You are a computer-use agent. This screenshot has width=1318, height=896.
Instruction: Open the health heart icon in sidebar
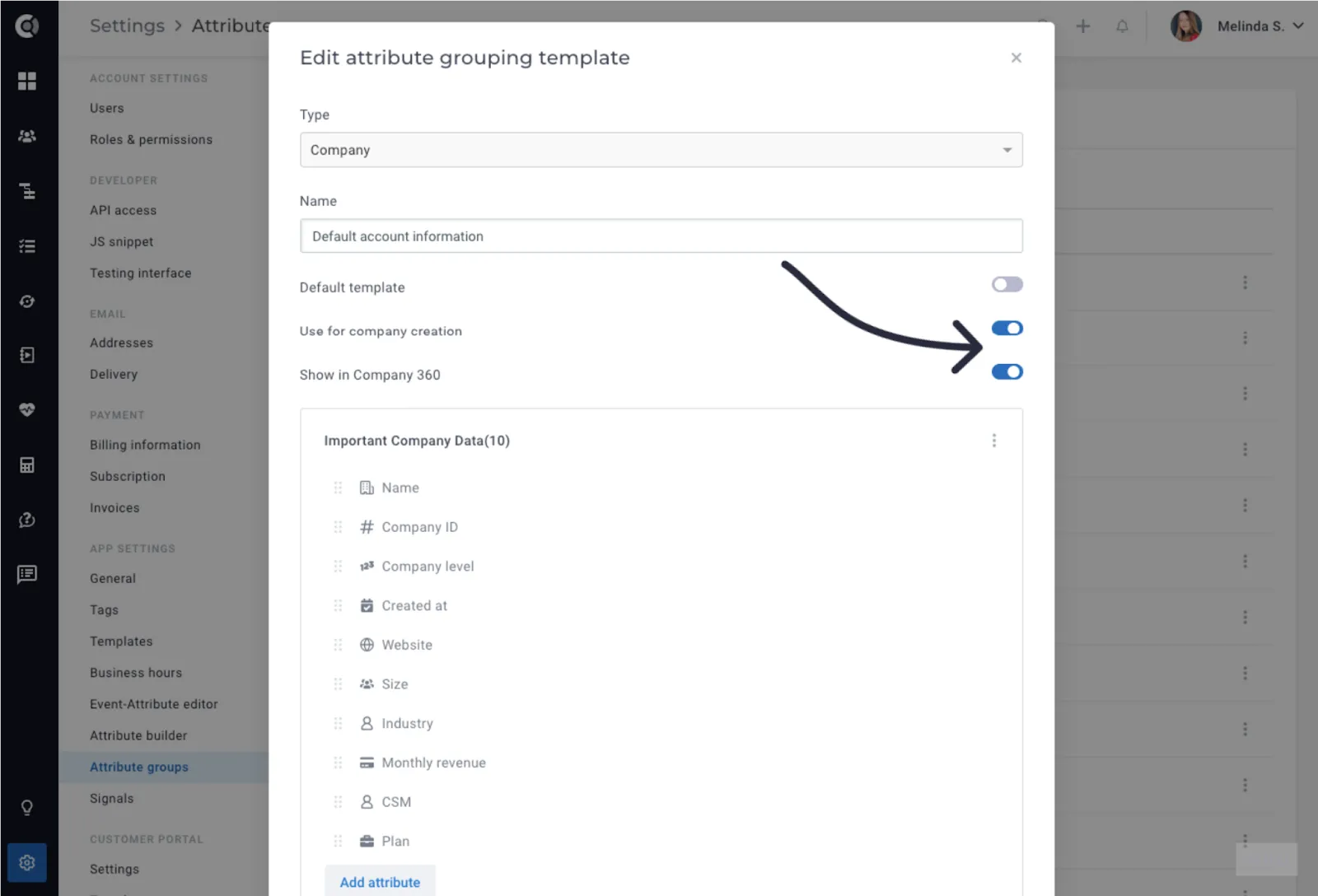[27, 409]
